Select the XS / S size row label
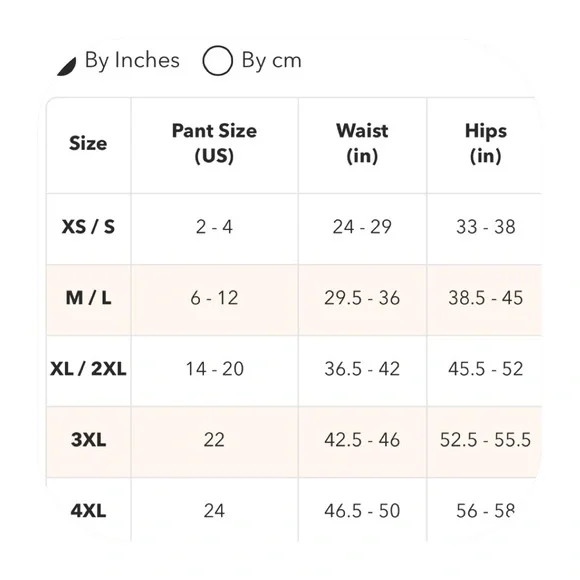The height and width of the screenshot is (580, 580). click(x=88, y=227)
